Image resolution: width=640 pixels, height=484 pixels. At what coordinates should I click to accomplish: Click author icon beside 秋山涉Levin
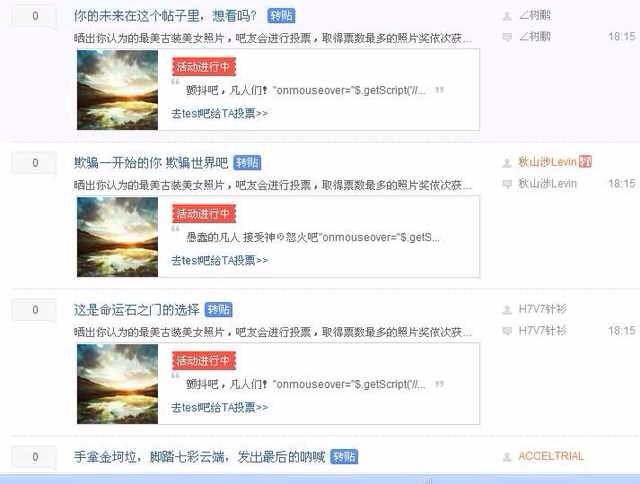tap(507, 163)
